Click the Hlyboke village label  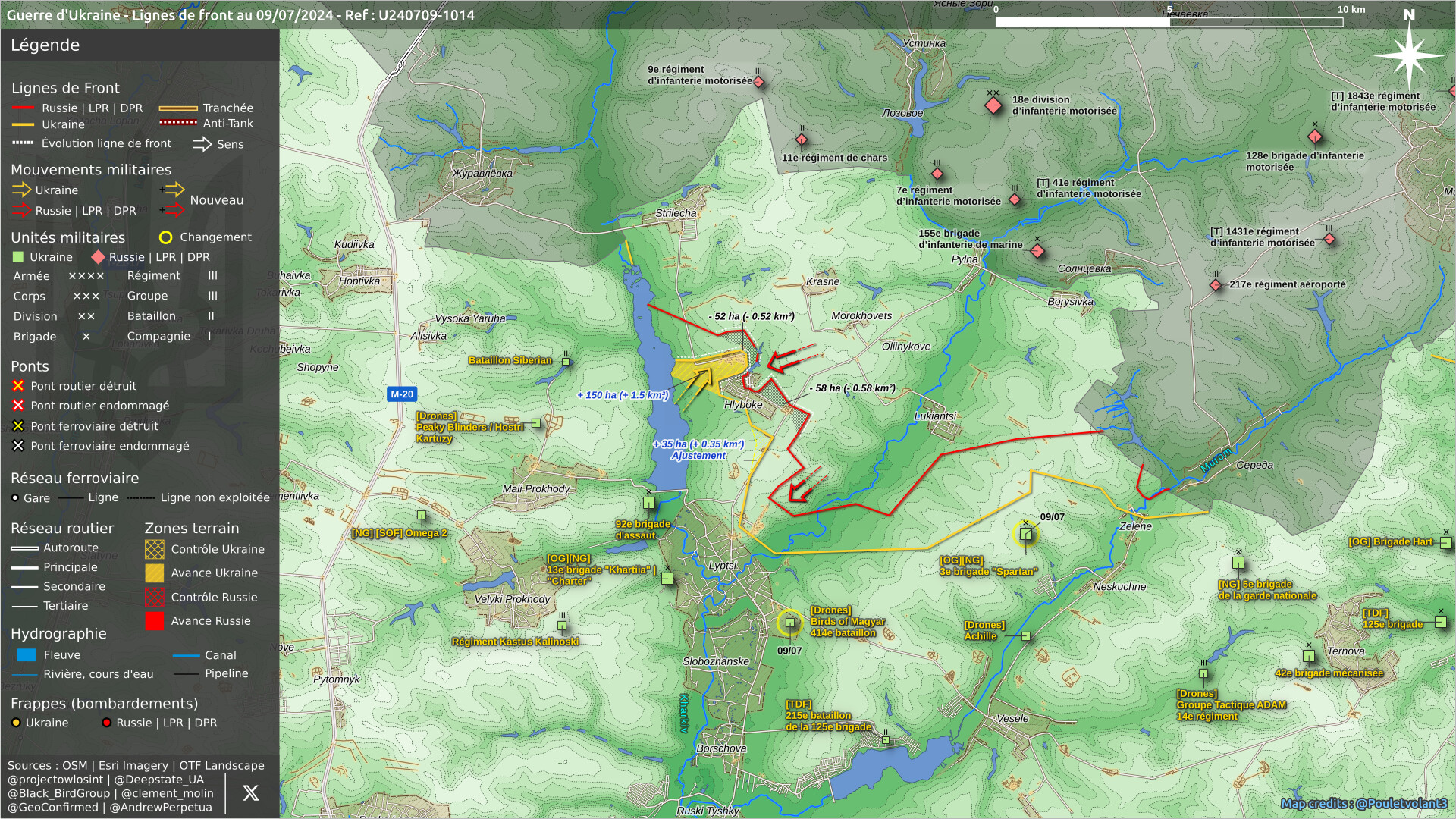pyautogui.click(x=742, y=405)
